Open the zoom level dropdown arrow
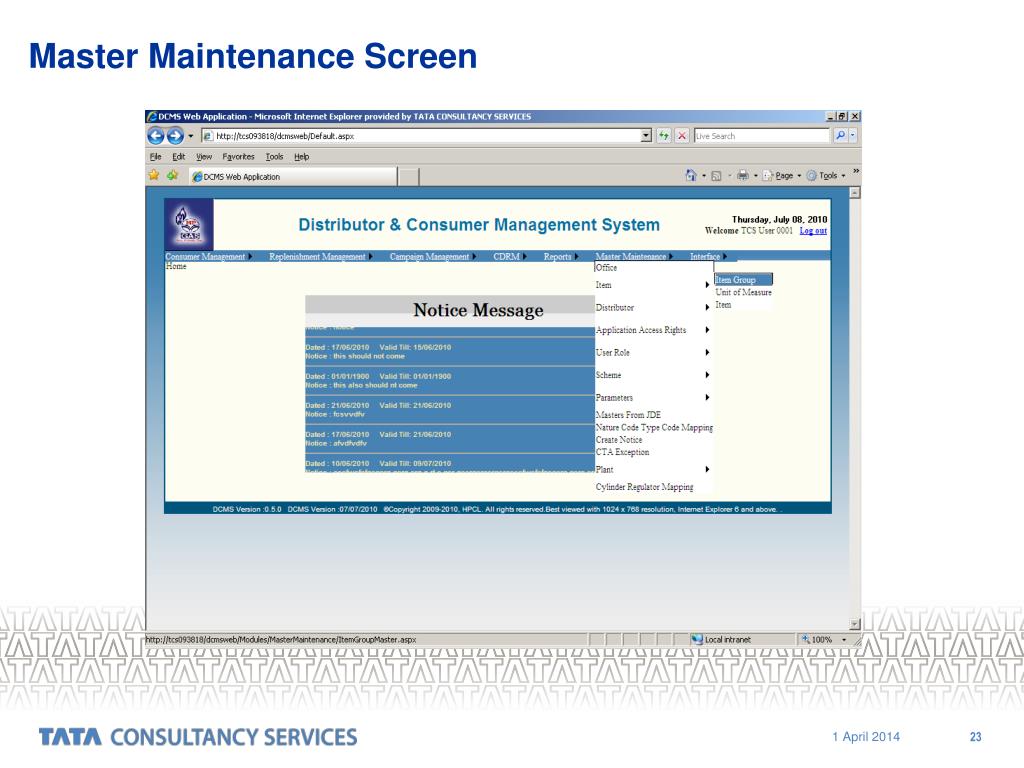 point(844,639)
